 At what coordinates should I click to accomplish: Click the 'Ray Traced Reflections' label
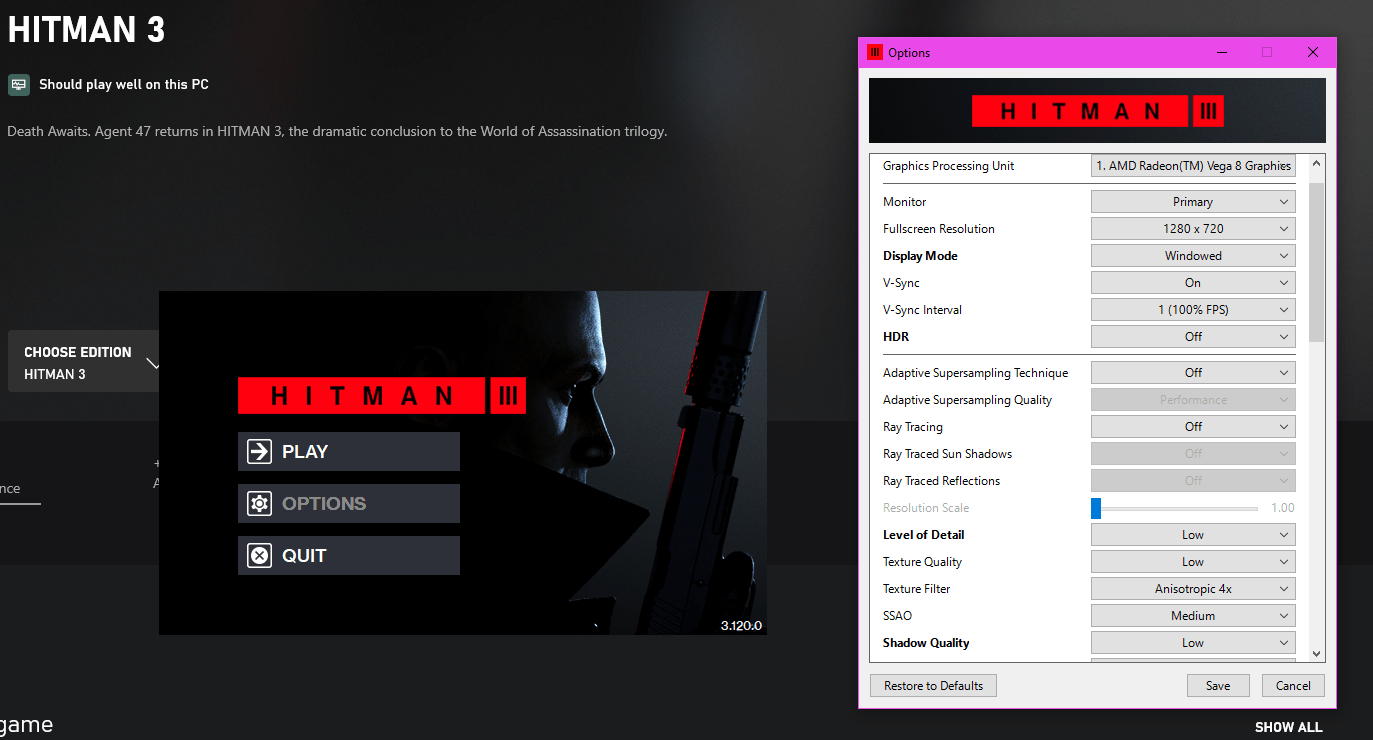coord(941,481)
